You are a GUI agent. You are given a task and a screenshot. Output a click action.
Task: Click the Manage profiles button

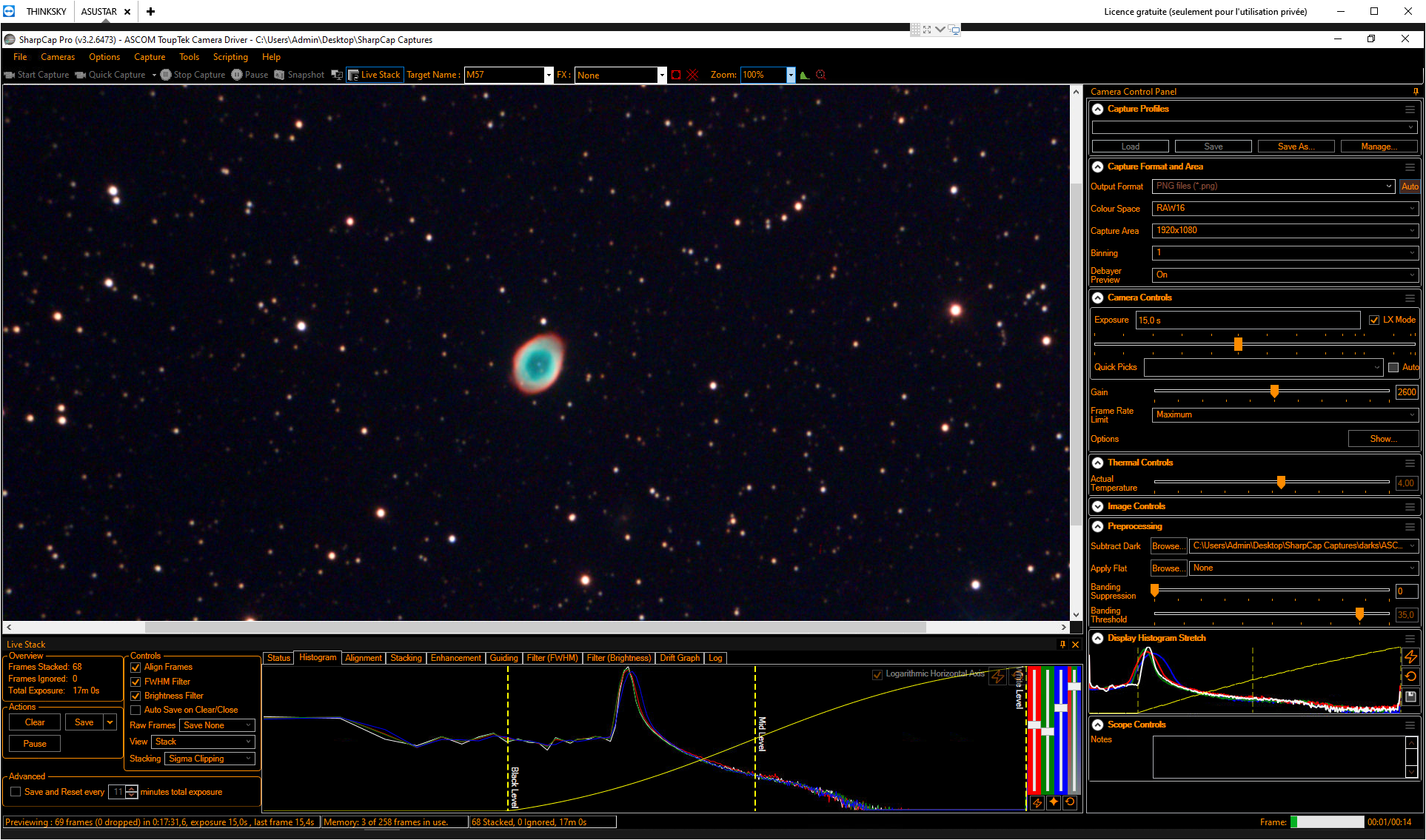coord(1379,147)
